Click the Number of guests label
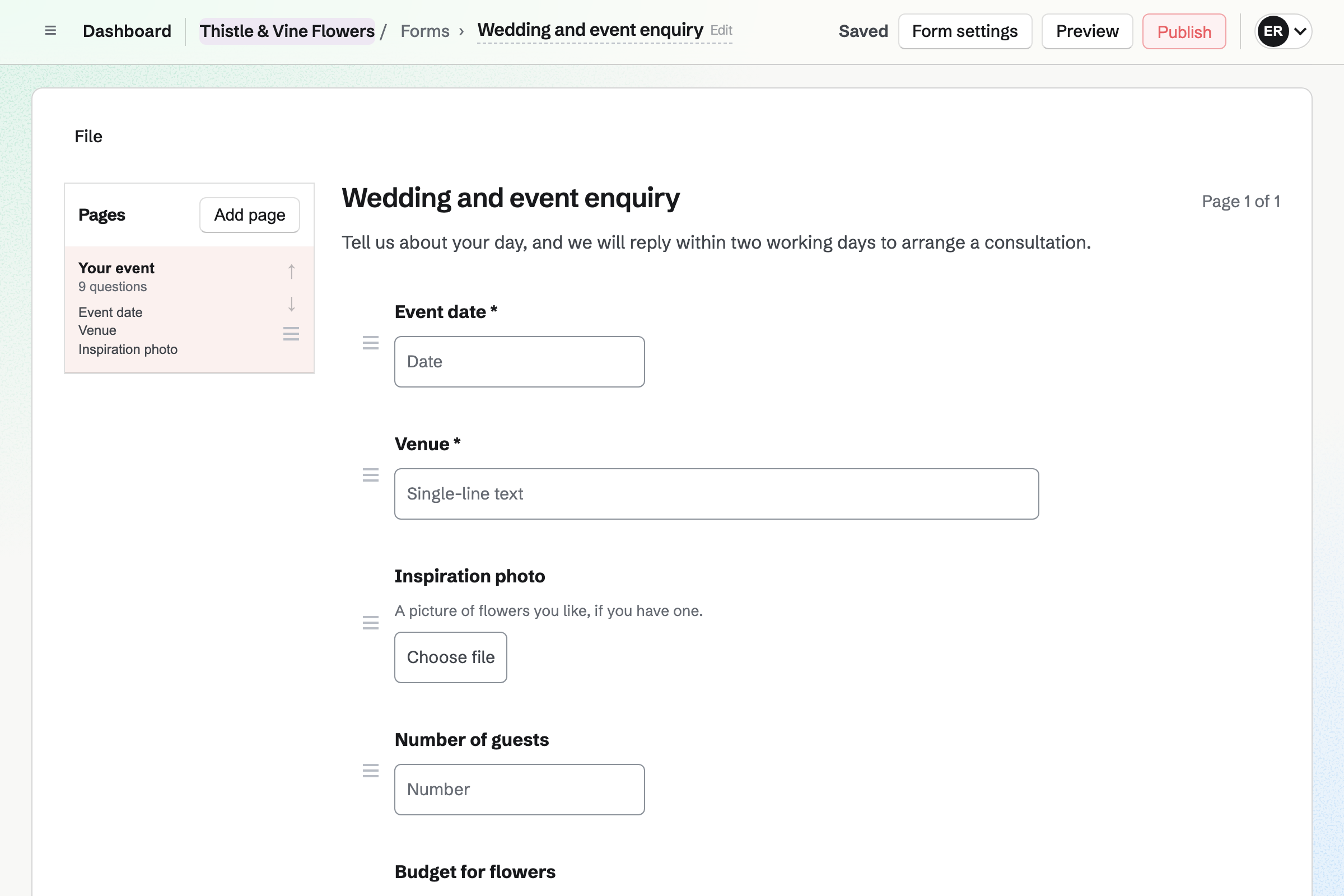The image size is (1344, 896). pyautogui.click(x=472, y=740)
